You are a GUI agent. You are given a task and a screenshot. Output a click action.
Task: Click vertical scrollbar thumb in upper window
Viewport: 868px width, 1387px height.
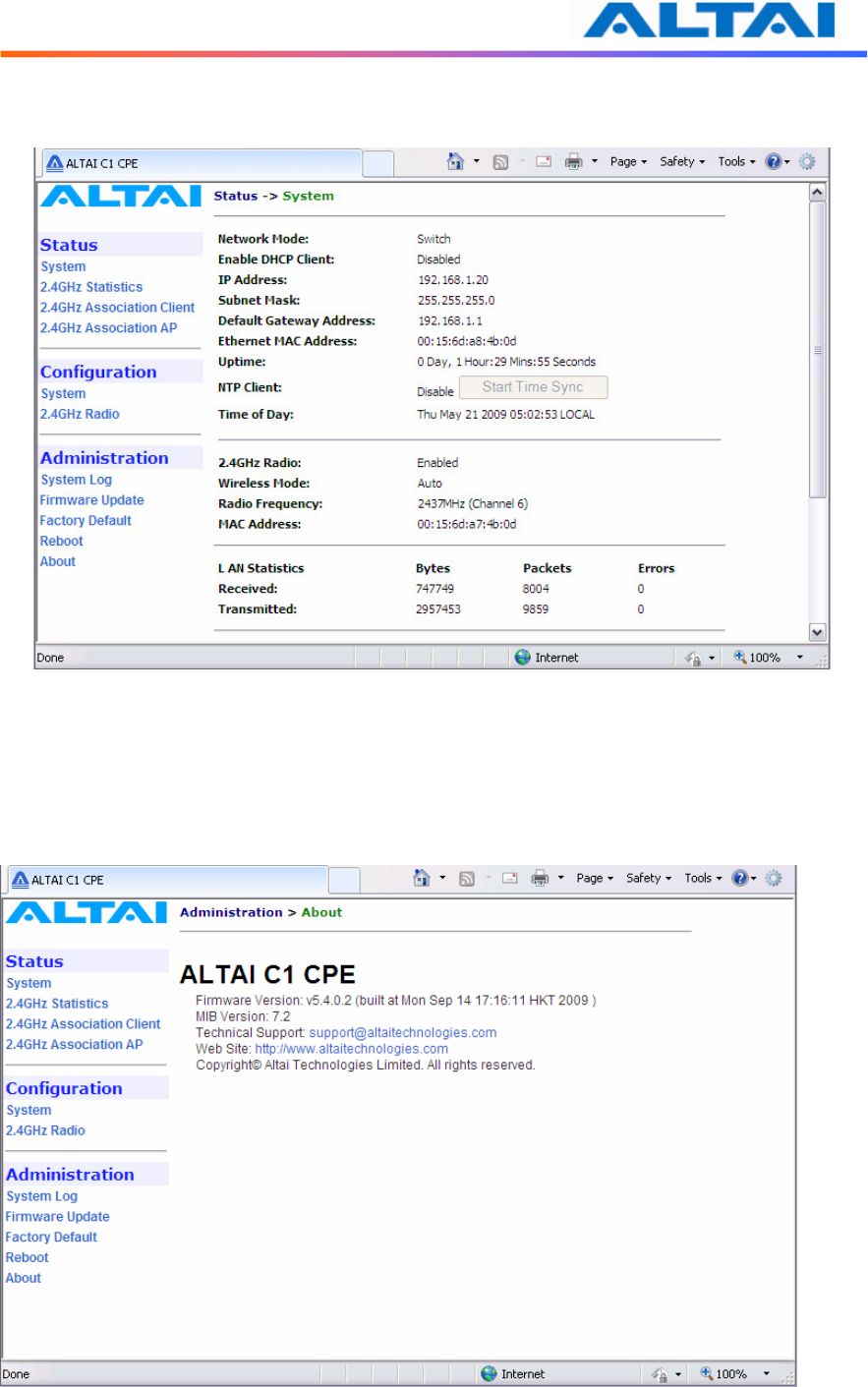(x=817, y=349)
